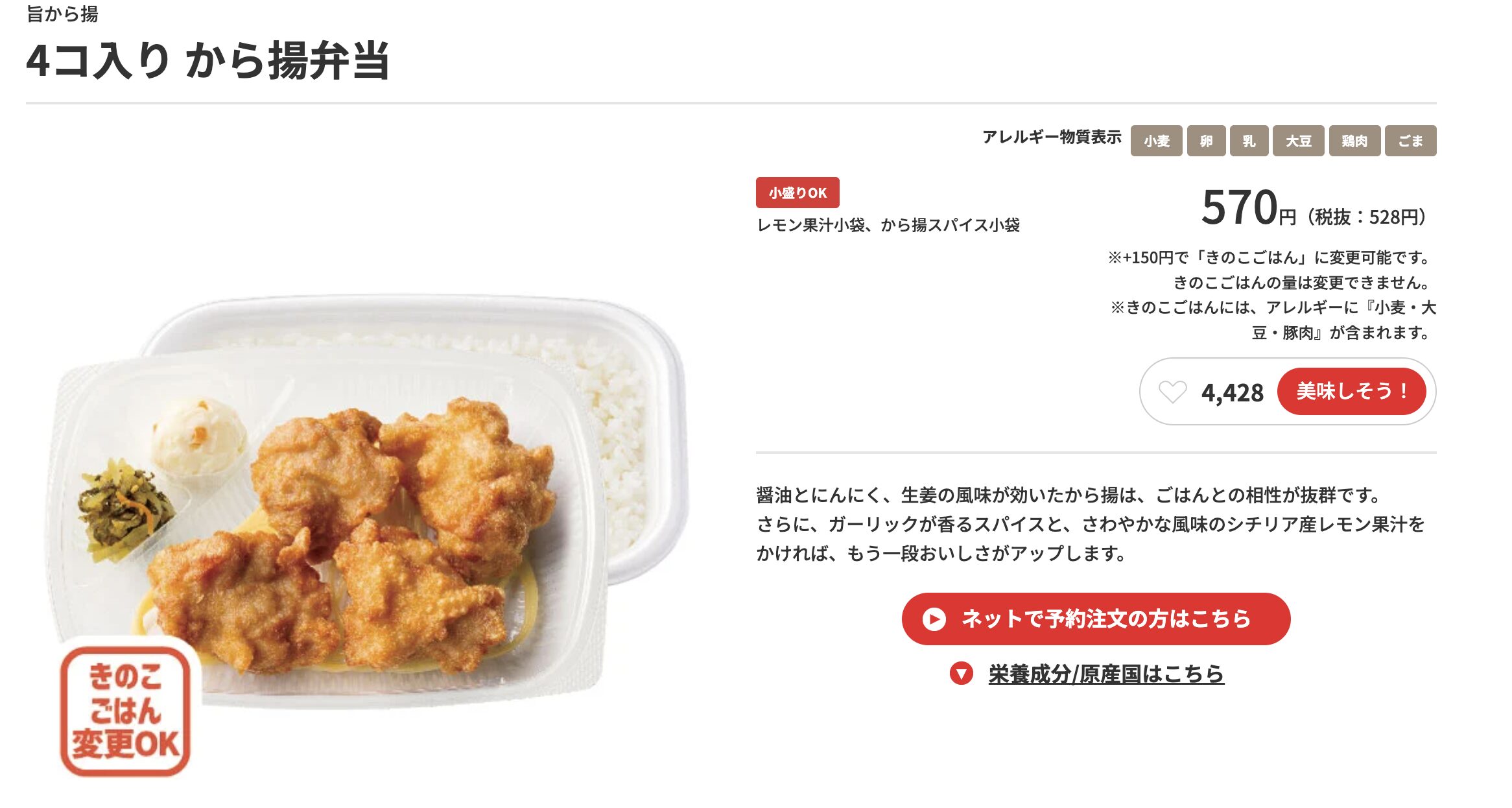This screenshot has width=1512, height=808.
Task: Select the 卵 allergen tag
Action: tap(1206, 141)
